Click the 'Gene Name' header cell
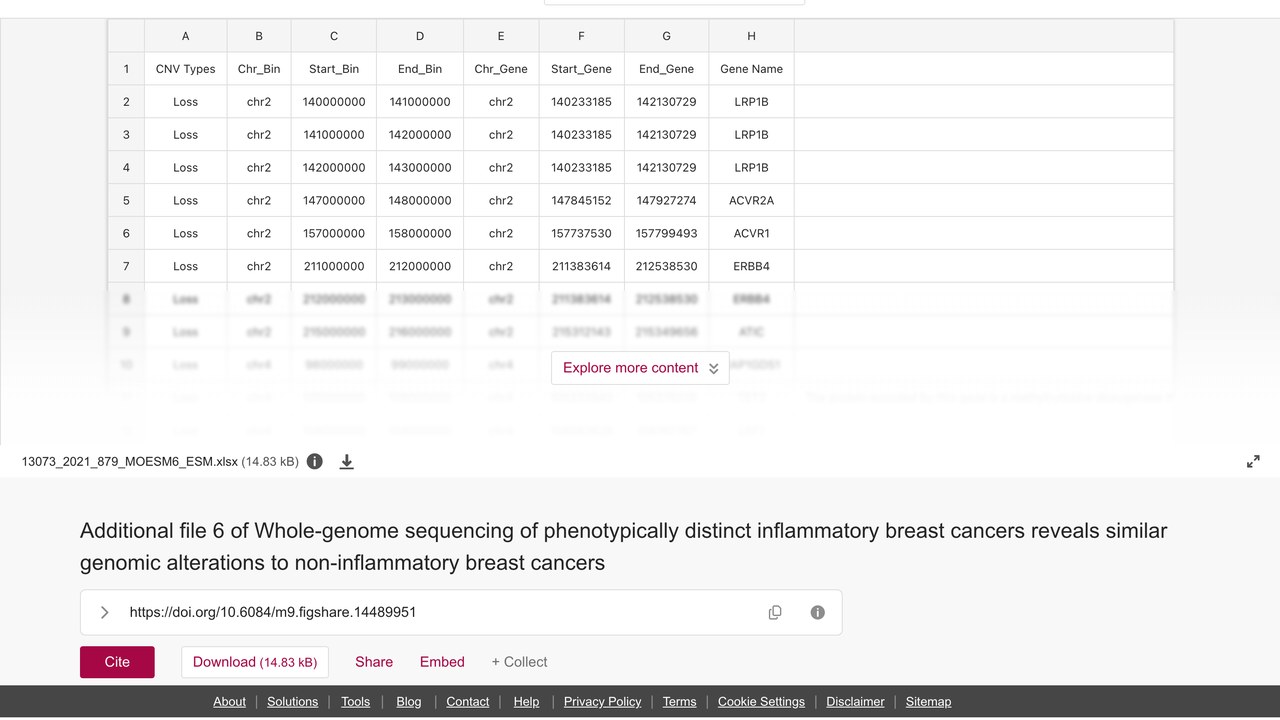 point(751,69)
